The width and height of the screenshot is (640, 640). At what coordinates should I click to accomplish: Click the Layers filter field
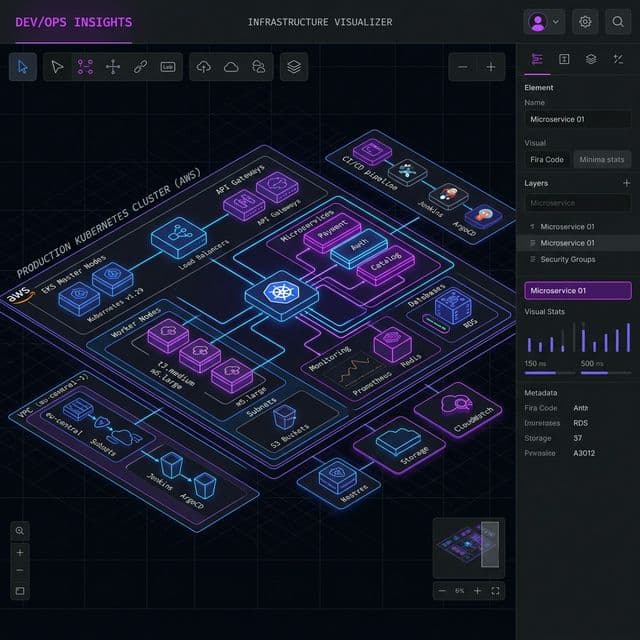coord(578,203)
